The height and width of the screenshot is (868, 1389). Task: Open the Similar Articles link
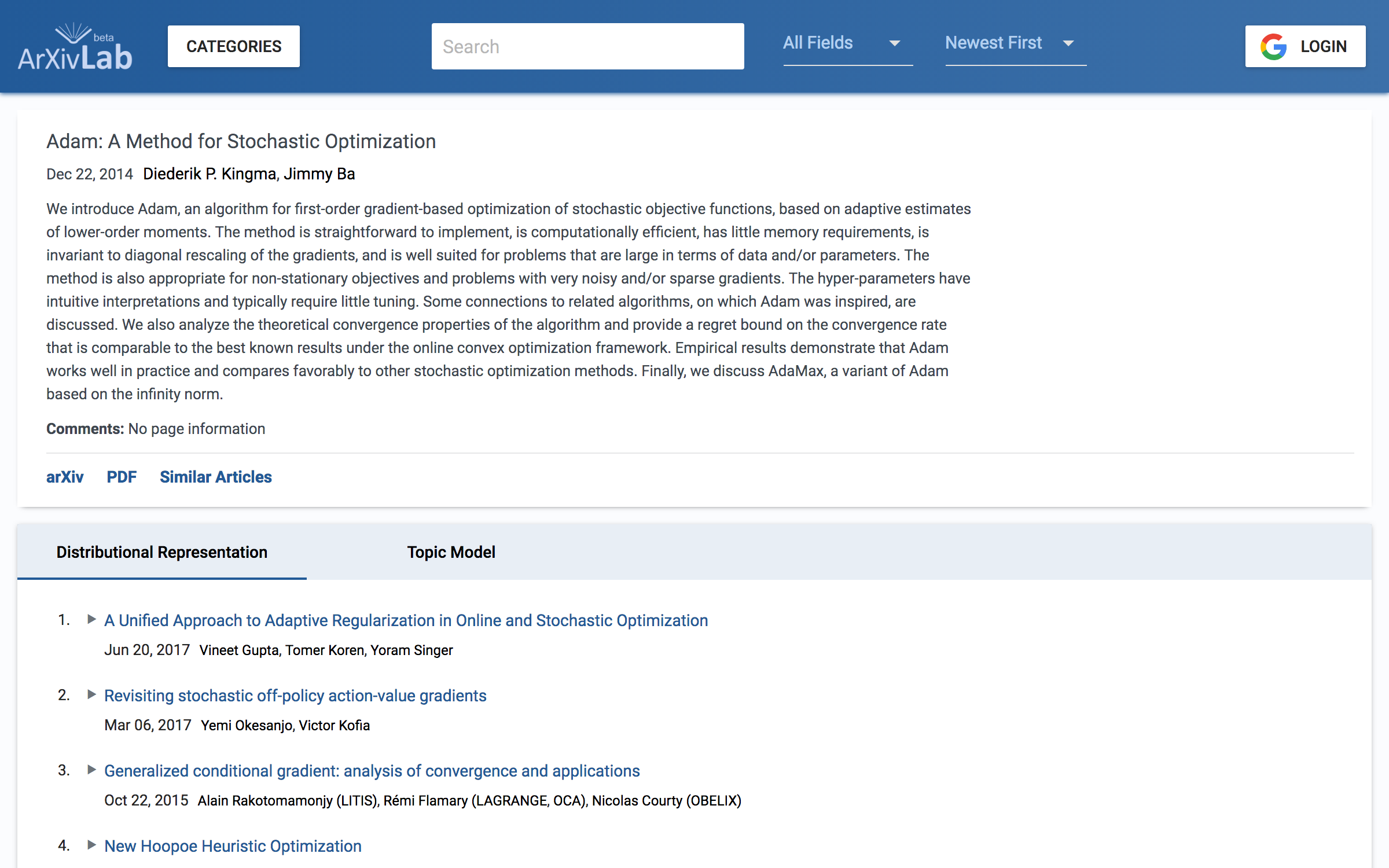(x=216, y=477)
